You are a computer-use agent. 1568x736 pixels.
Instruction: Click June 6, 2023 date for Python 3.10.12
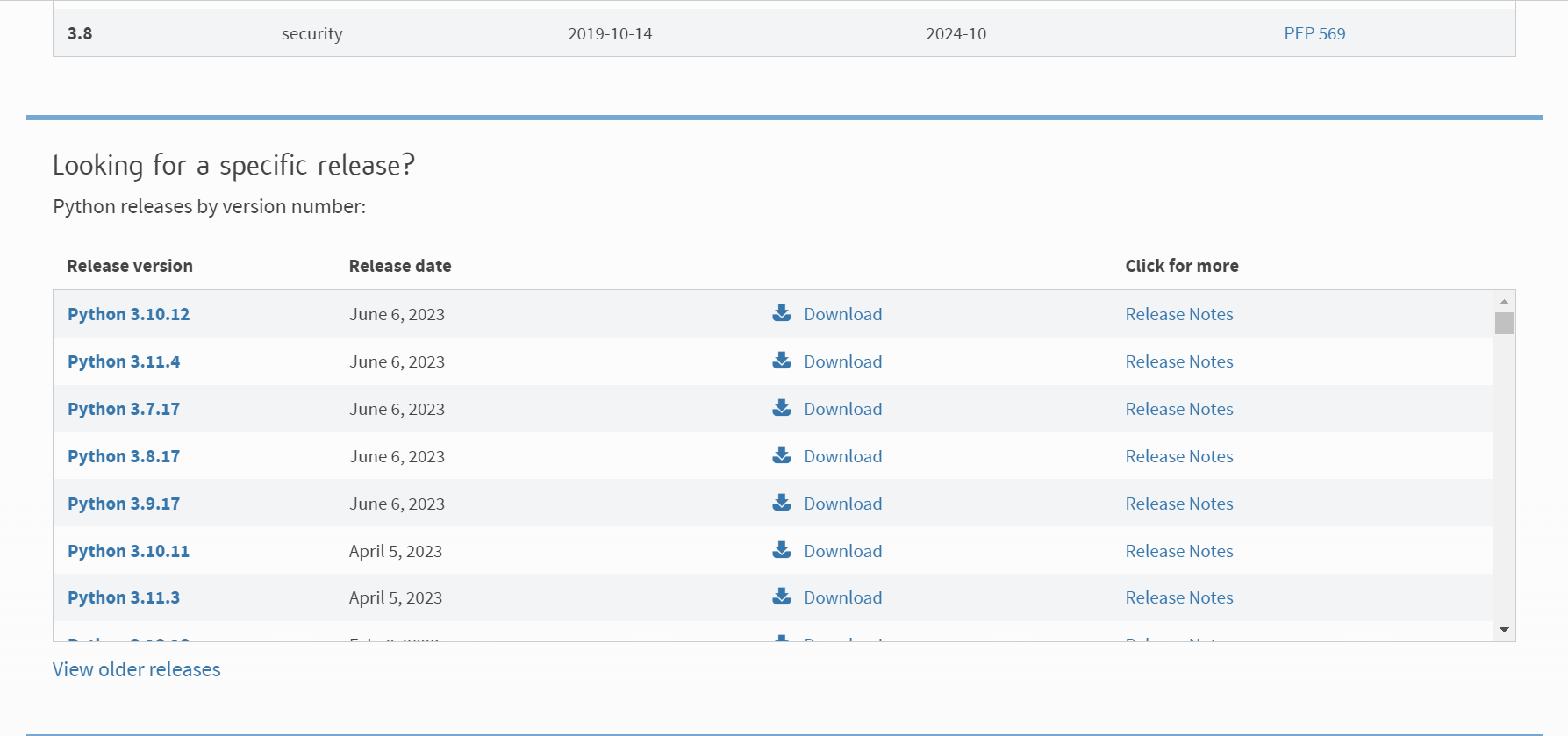[x=397, y=314]
